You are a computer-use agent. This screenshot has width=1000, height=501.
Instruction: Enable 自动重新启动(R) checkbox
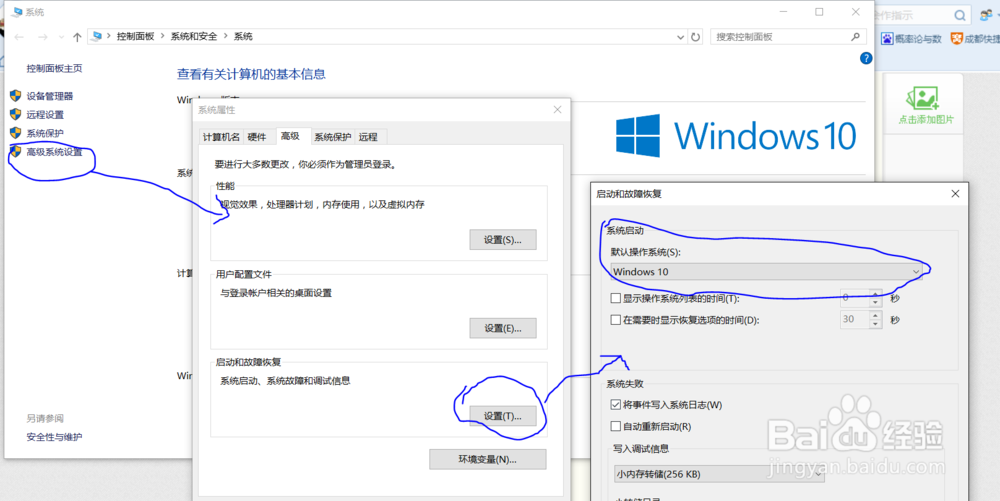[x=615, y=426]
